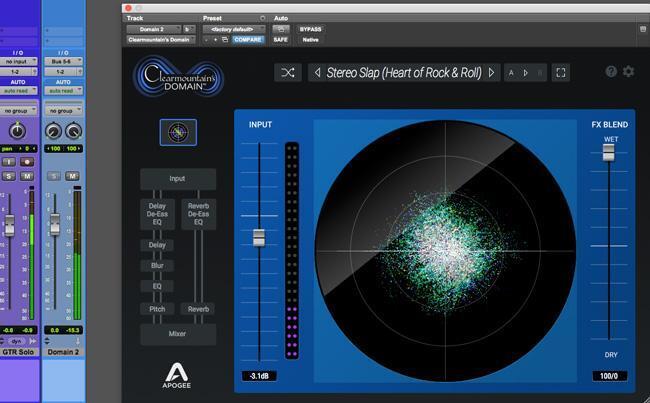The width and height of the screenshot is (650, 403).
Task: Open the Delay De-Ess EQ block
Action: point(157,214)
